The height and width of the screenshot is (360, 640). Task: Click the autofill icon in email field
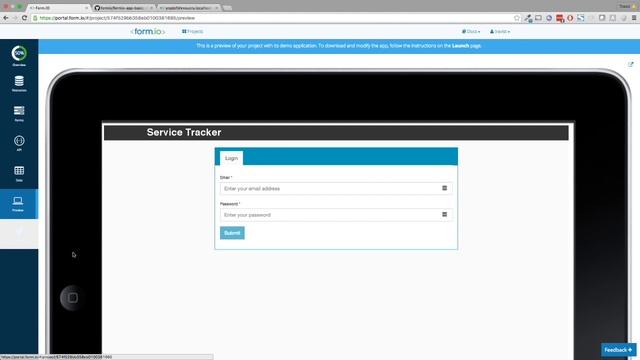(x=444, y=188)
